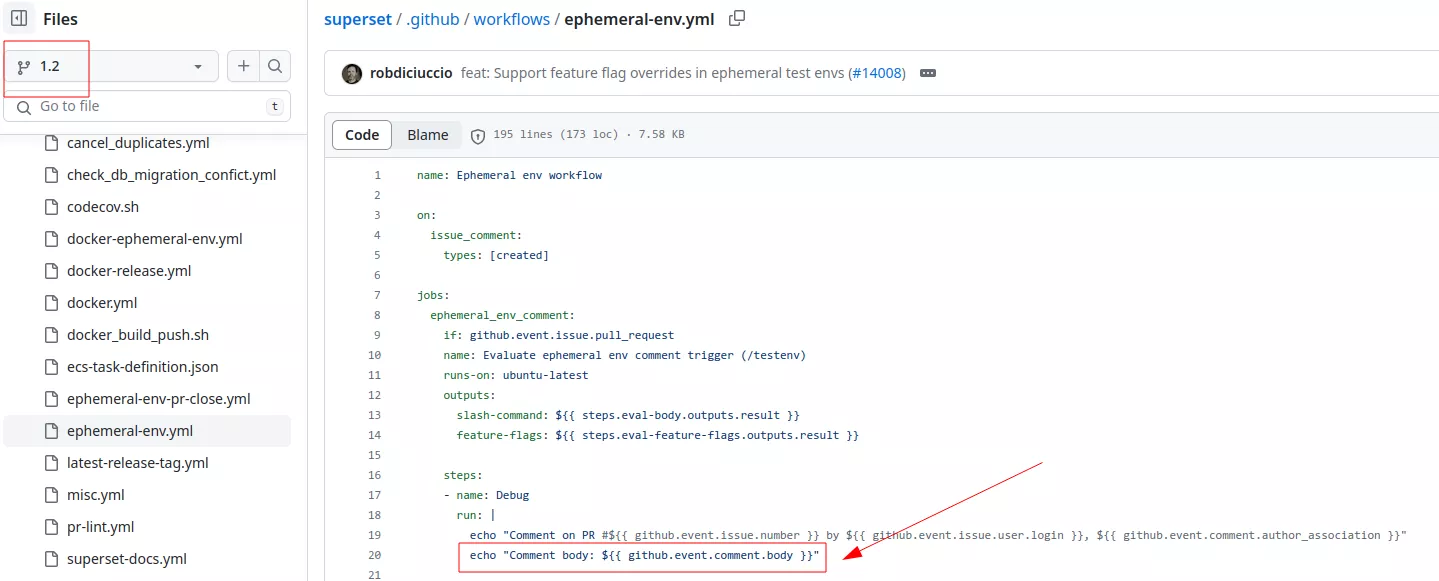Click 'runs-on: ubuntu-latest' code line
The height and width of the screenshot is (581, 1439).
pos(516,375)
